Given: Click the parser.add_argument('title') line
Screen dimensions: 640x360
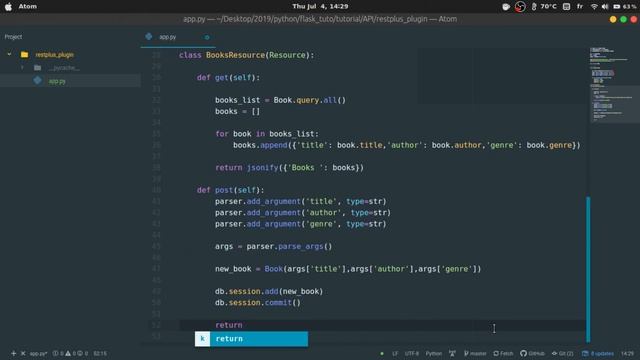Looking at the screenshot, I should [300, 201].
